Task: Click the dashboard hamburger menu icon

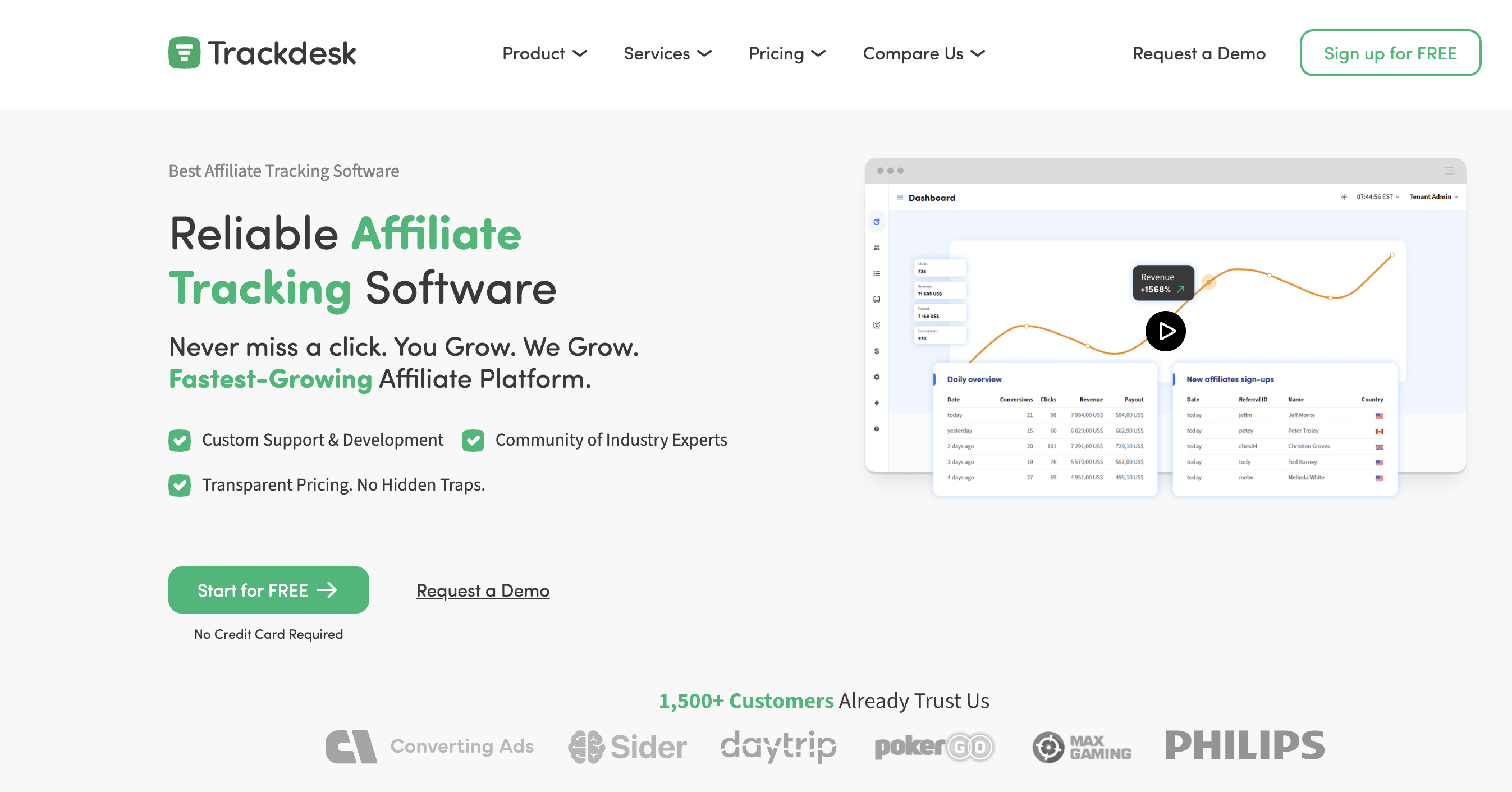Action: (x=900, y=197)
